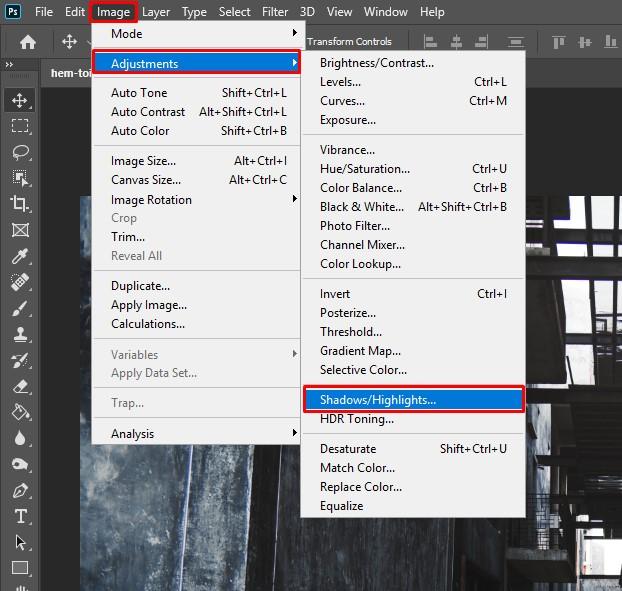622x591 pixels.
Task: Select the Rectangular Marquee tool
Action: (x=20, y=125)
